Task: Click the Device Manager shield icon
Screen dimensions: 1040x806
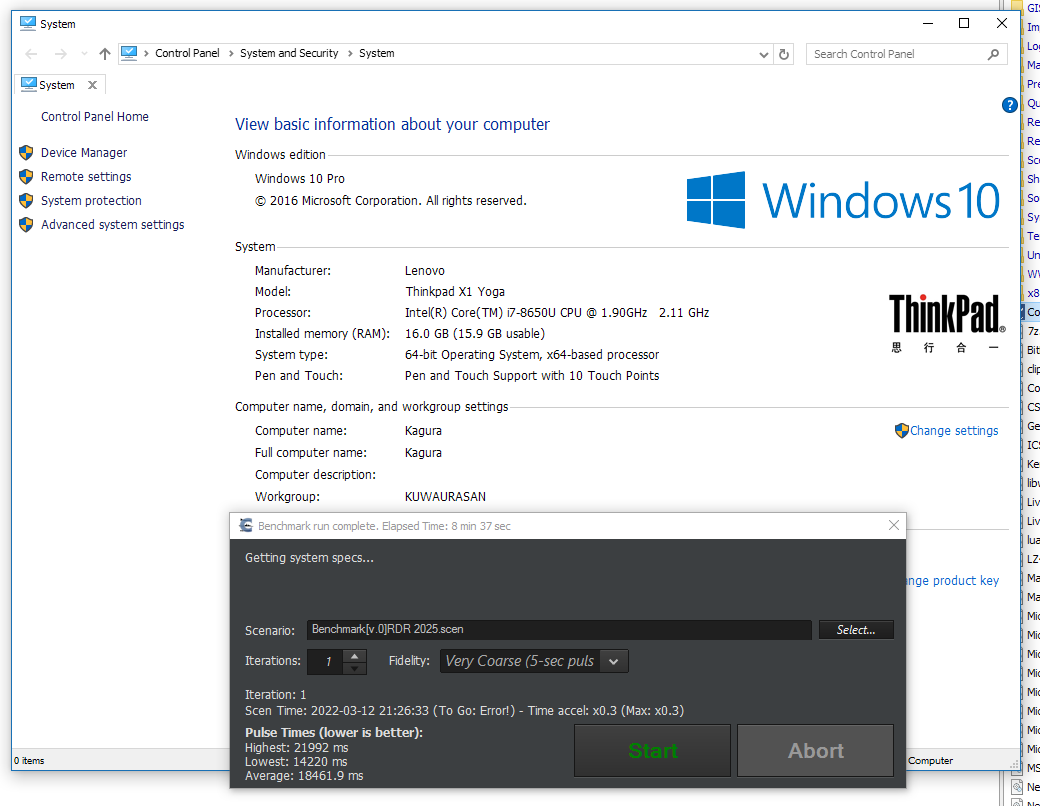Action: (x=26, y=153)
